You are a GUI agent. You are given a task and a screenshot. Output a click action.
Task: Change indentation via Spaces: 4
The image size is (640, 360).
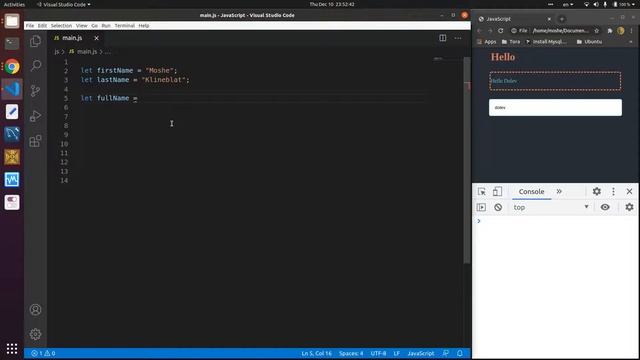pyautogui.click(x=351, y=353)
